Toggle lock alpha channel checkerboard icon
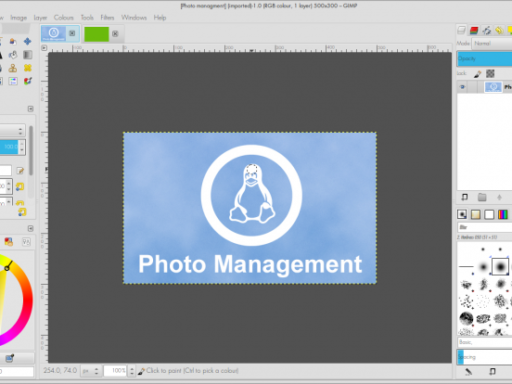512x384 pixels. point(490,74)
